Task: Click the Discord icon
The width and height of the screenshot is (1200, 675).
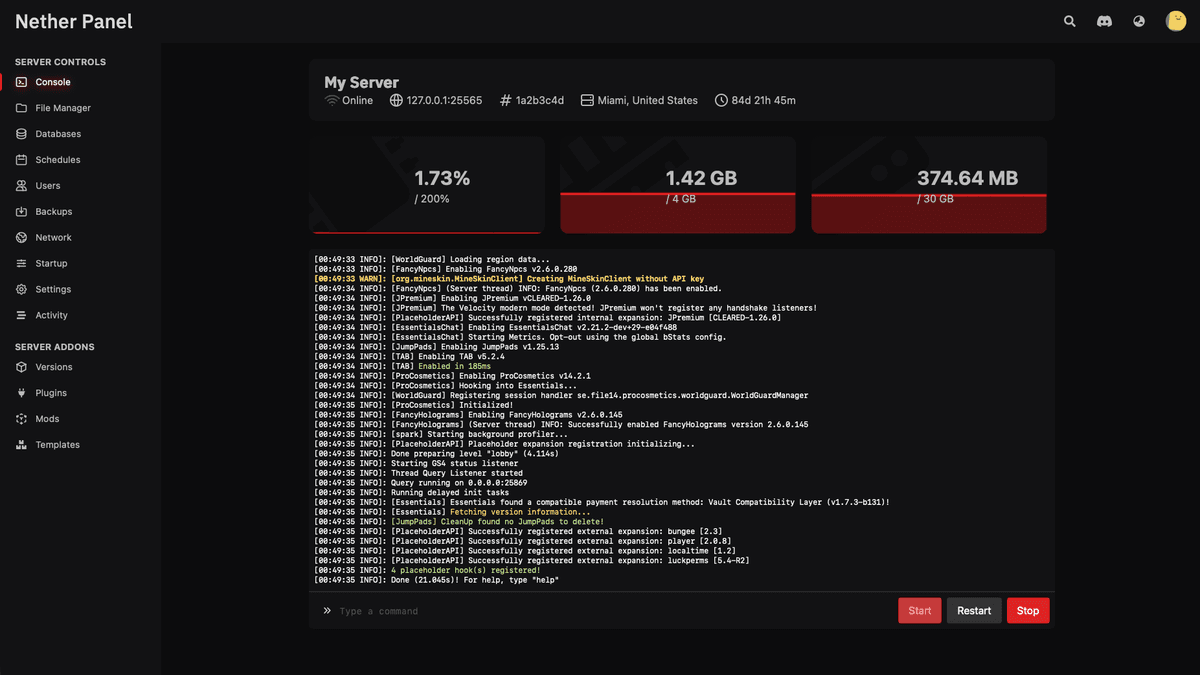Action: point(1104,20)
